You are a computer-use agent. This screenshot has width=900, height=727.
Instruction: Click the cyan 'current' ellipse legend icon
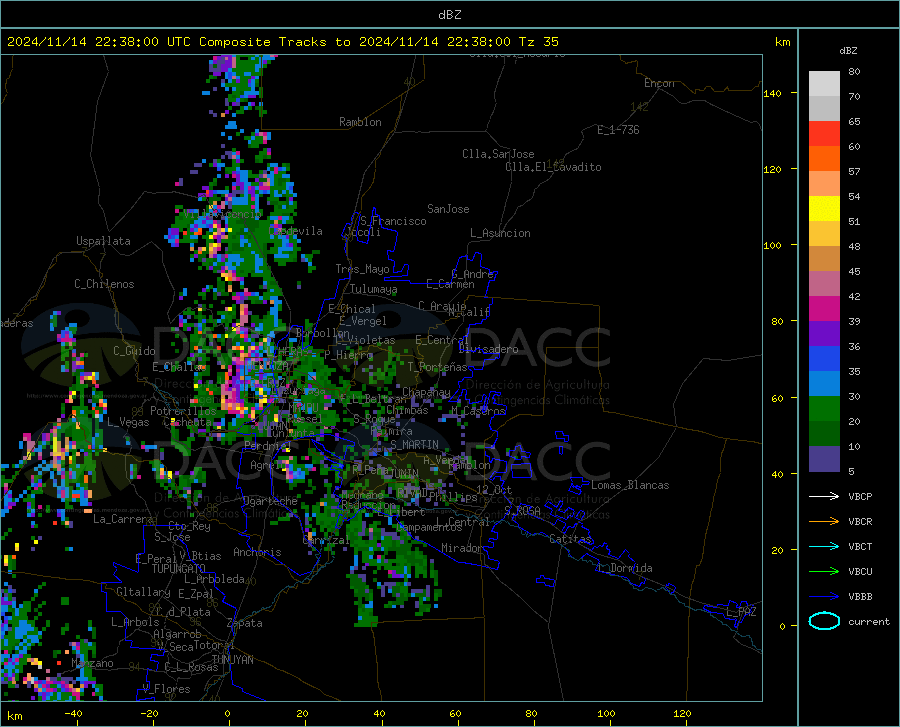[x=824, y=621]
